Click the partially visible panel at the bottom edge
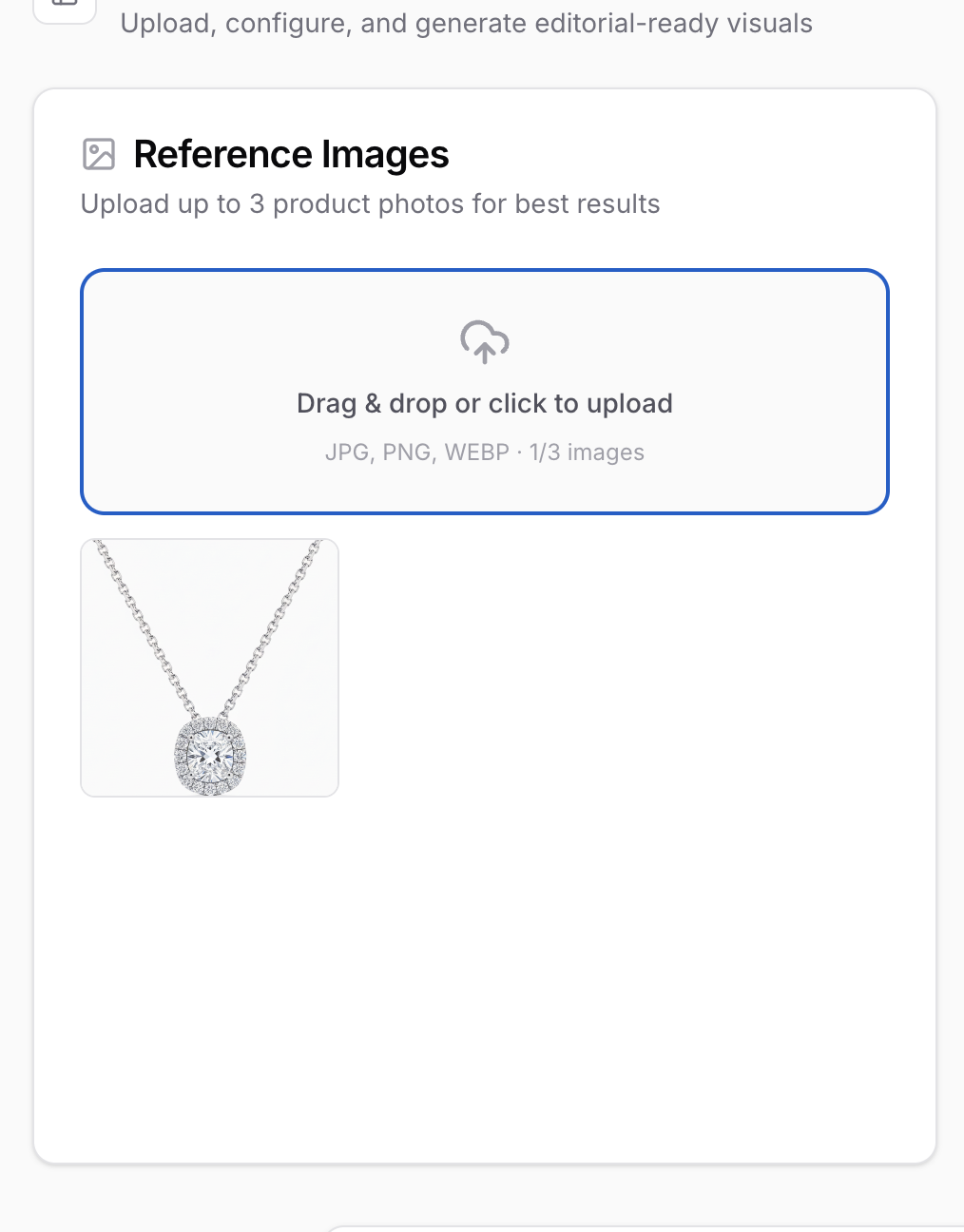Image resolution: width=964 pixels, height=1232 pixels. point(646,1227)
